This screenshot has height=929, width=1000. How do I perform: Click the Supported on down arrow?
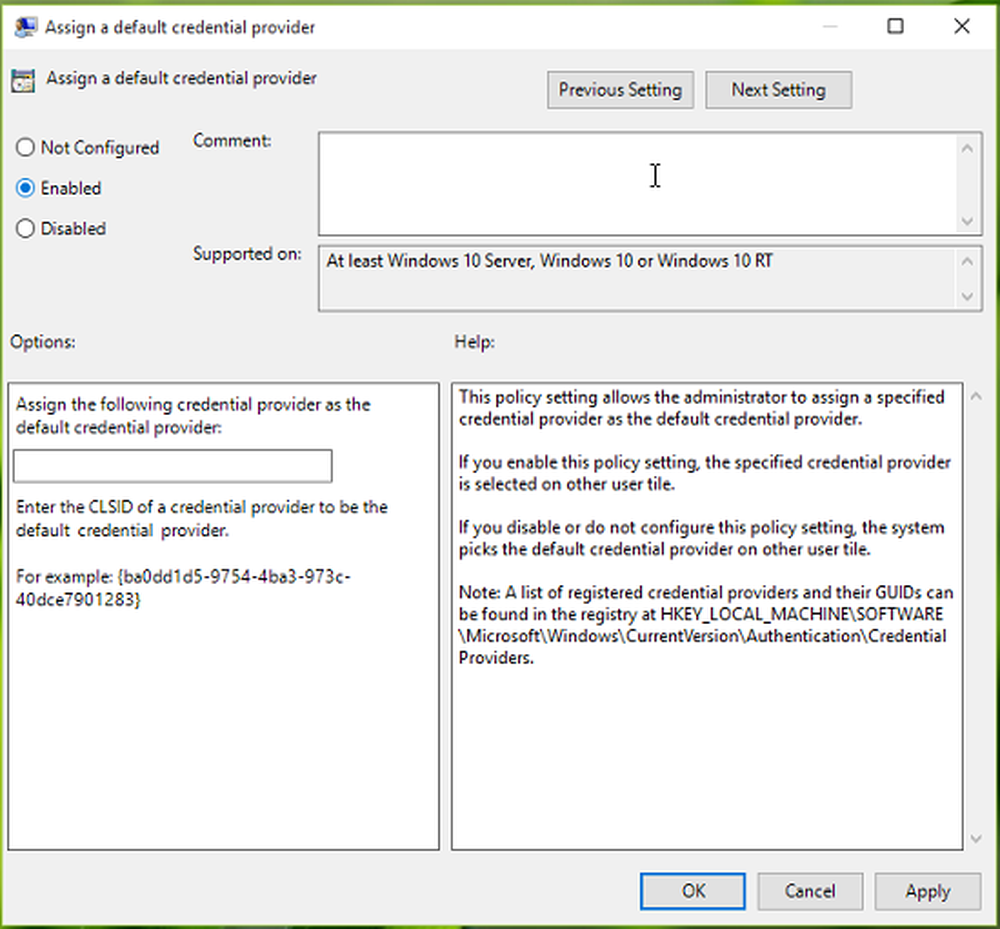point(969,296)
